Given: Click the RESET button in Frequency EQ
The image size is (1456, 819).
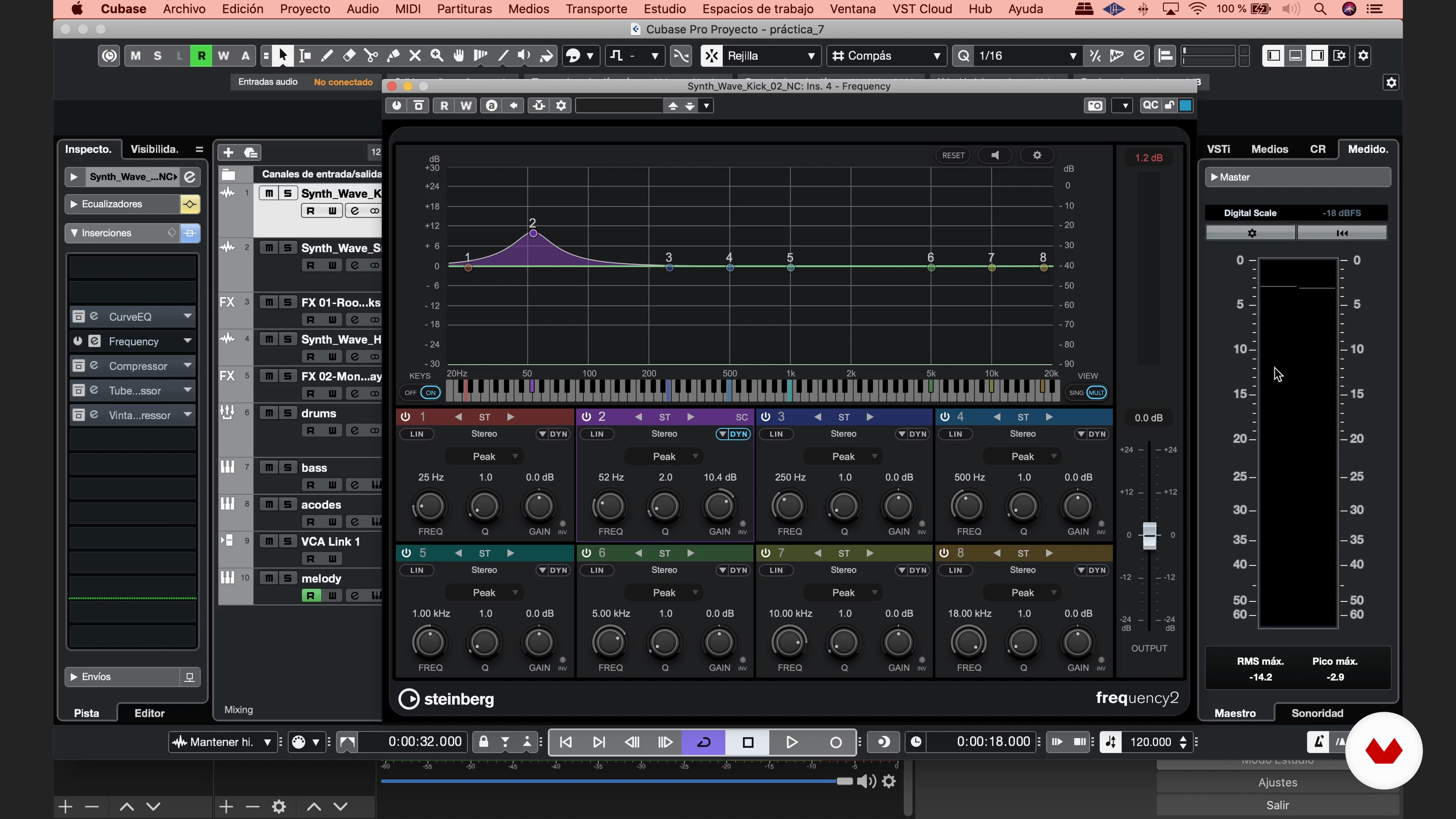Looking at the screenshot, I should (953, 155).
